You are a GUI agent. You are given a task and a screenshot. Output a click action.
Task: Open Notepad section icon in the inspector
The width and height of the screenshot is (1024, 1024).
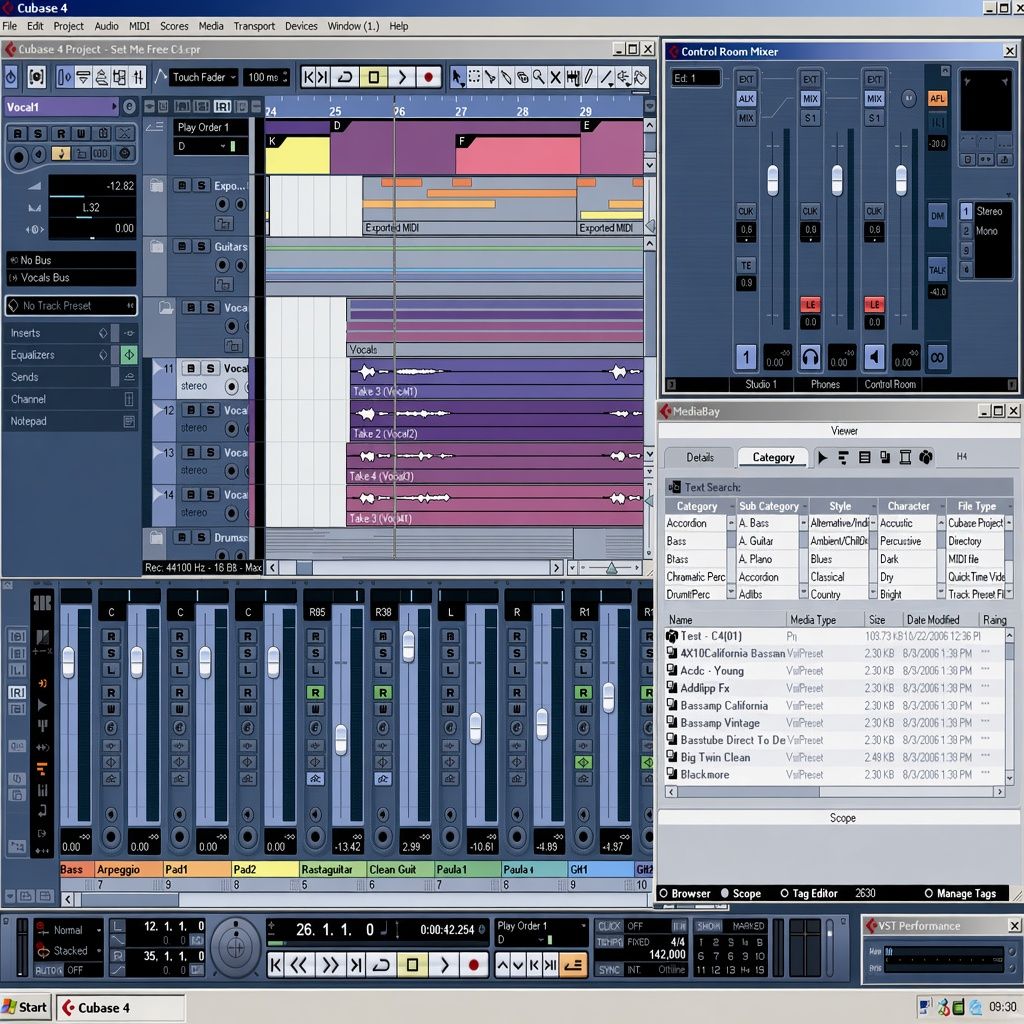[x=129, y=421]
